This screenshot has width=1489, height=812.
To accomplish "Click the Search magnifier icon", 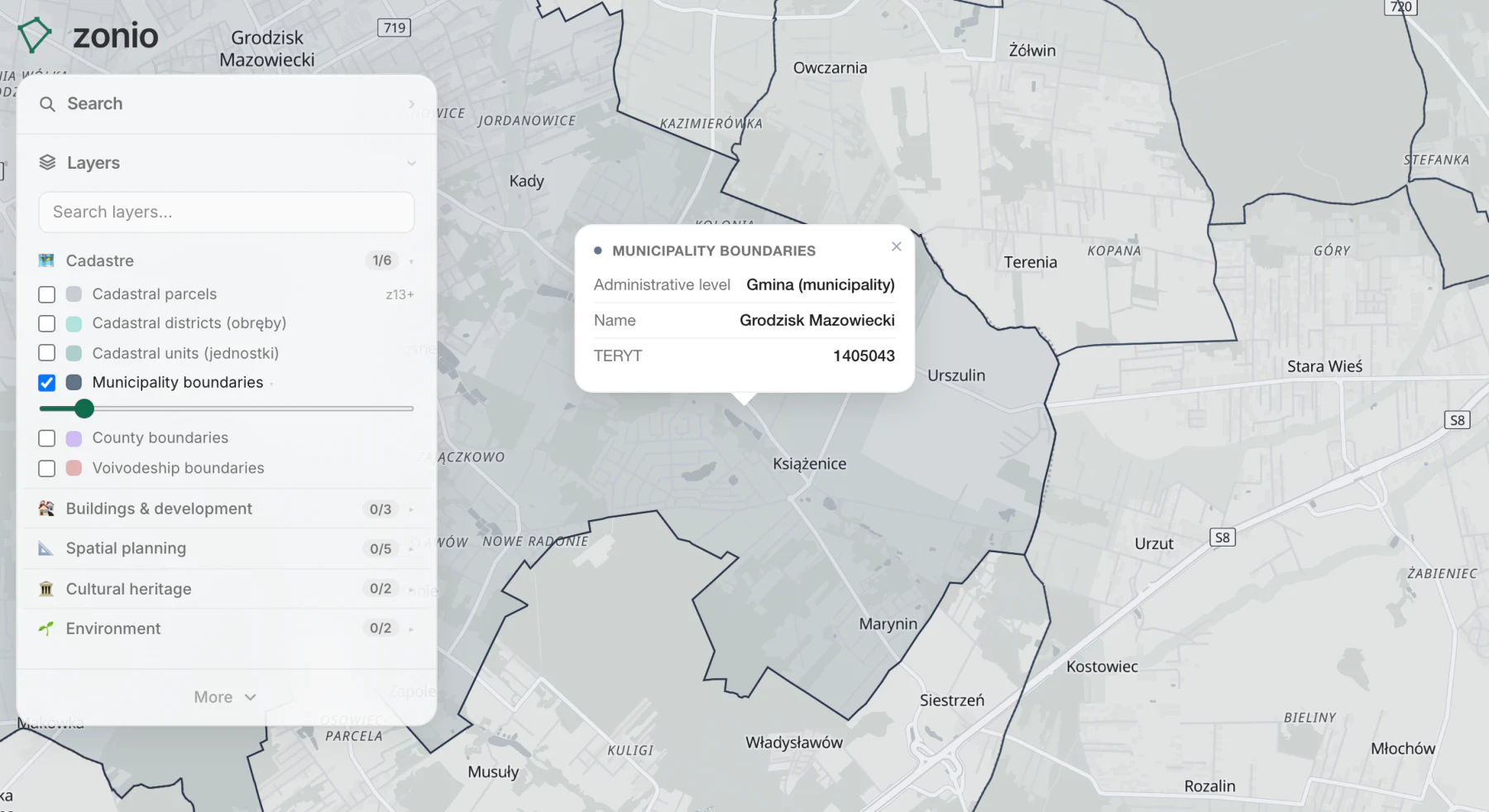I will (47, 104).
